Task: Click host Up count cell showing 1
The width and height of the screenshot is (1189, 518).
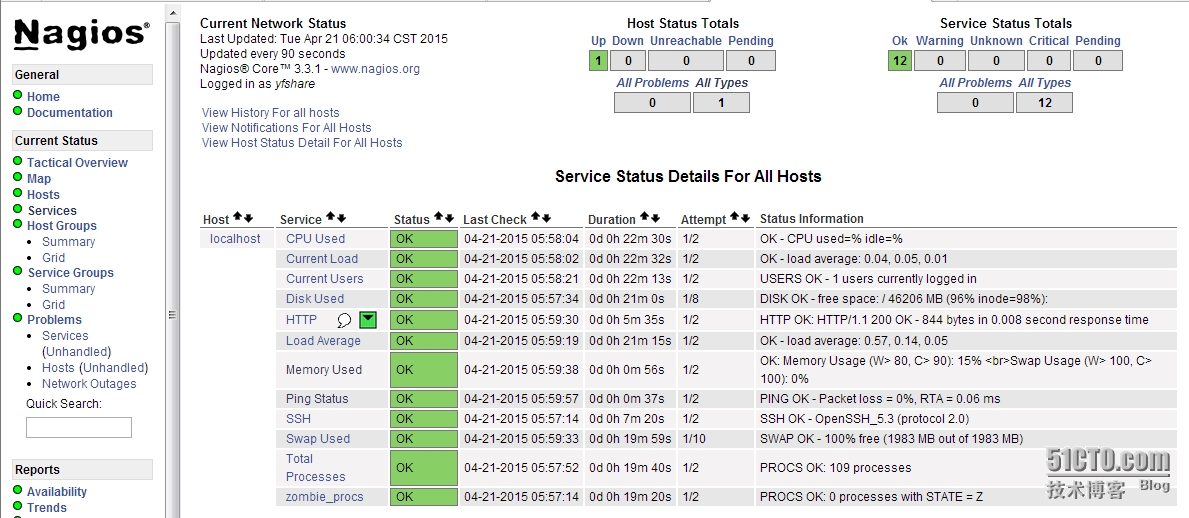Action: pos(598,61)
